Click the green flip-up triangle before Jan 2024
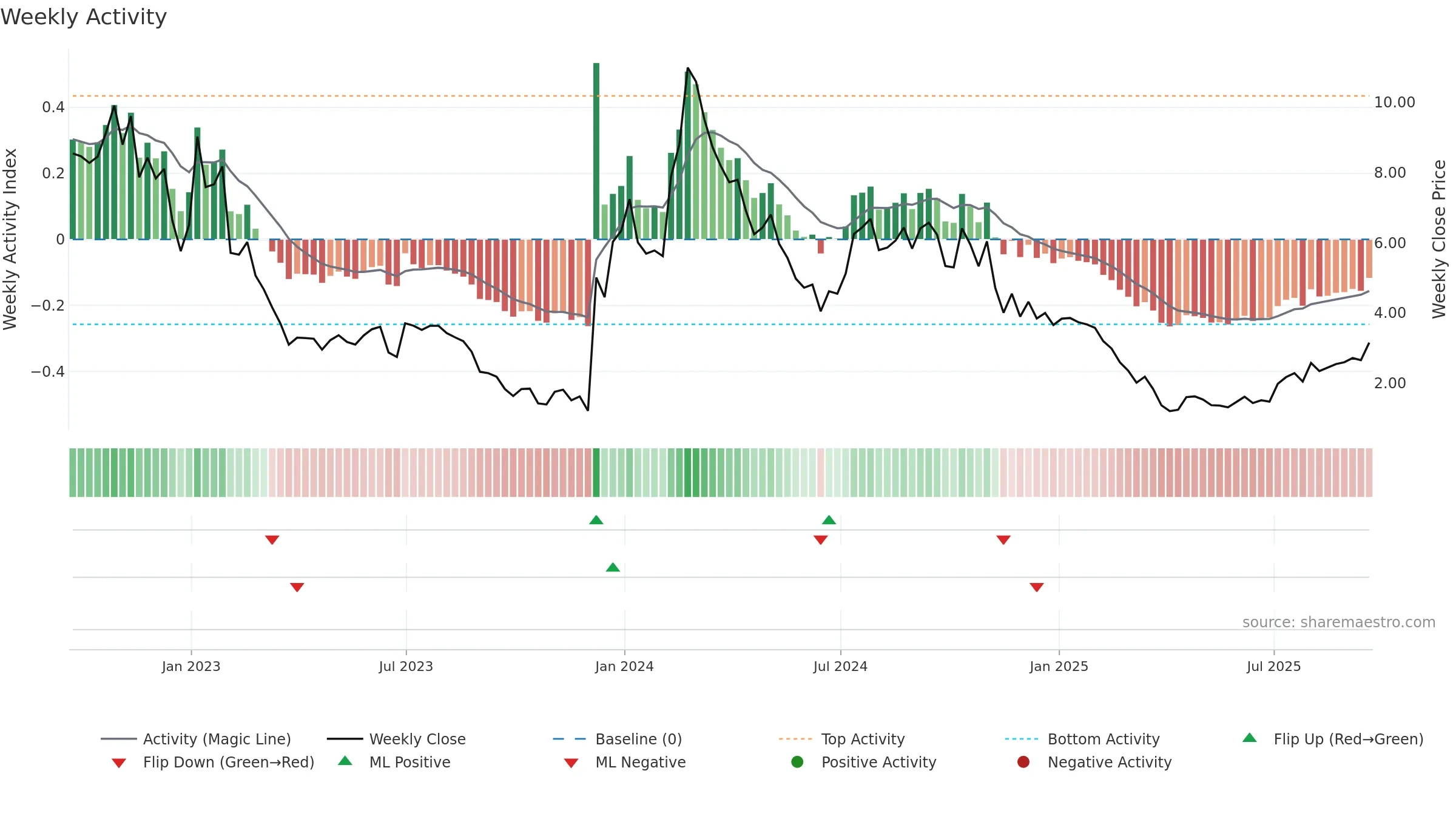The height and width of the screenshot is (819, 1456). click(x=596, y=520)
